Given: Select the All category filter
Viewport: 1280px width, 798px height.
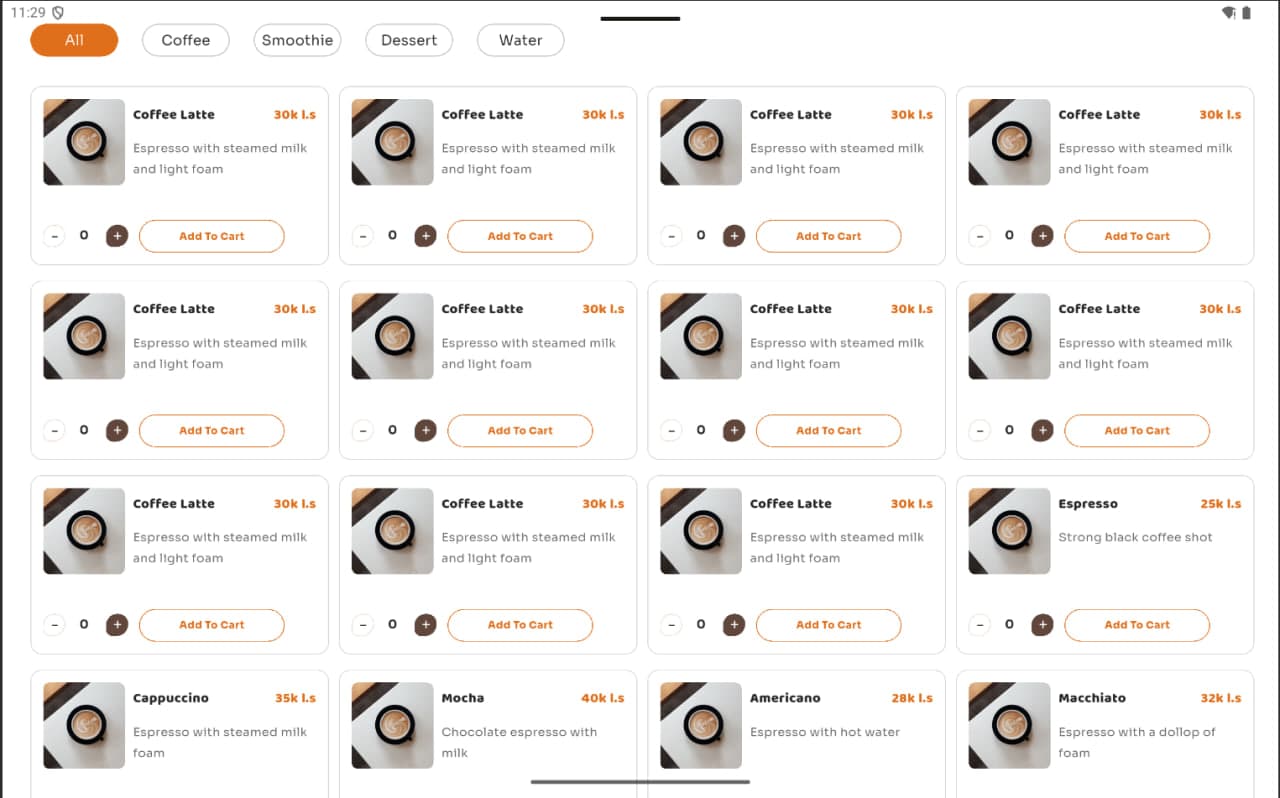Looking at the screenshot, I should pos(74,40).
